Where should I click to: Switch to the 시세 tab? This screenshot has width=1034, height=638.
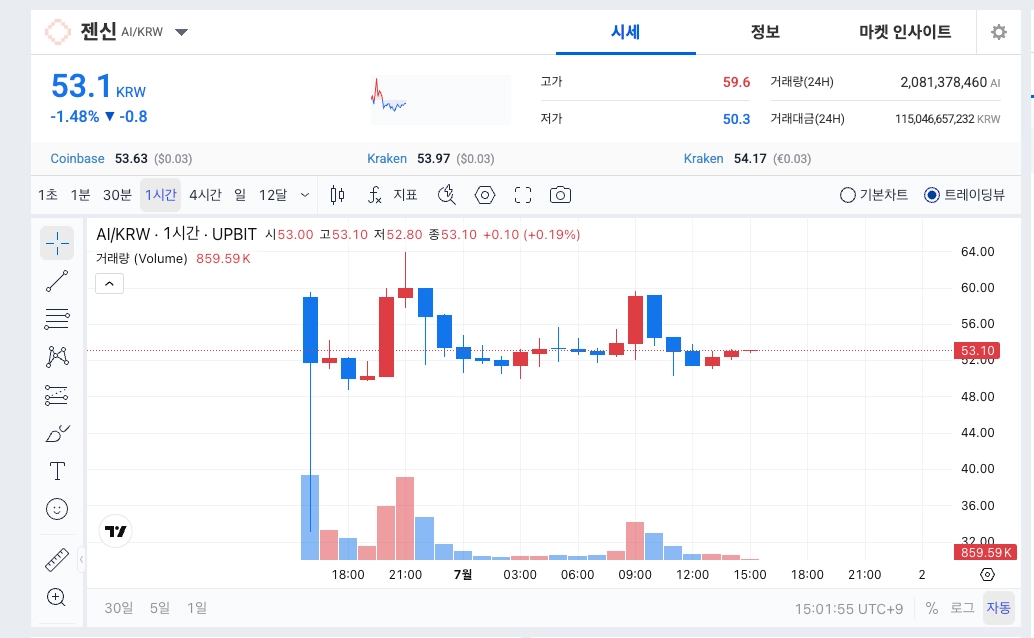(626, 32)
